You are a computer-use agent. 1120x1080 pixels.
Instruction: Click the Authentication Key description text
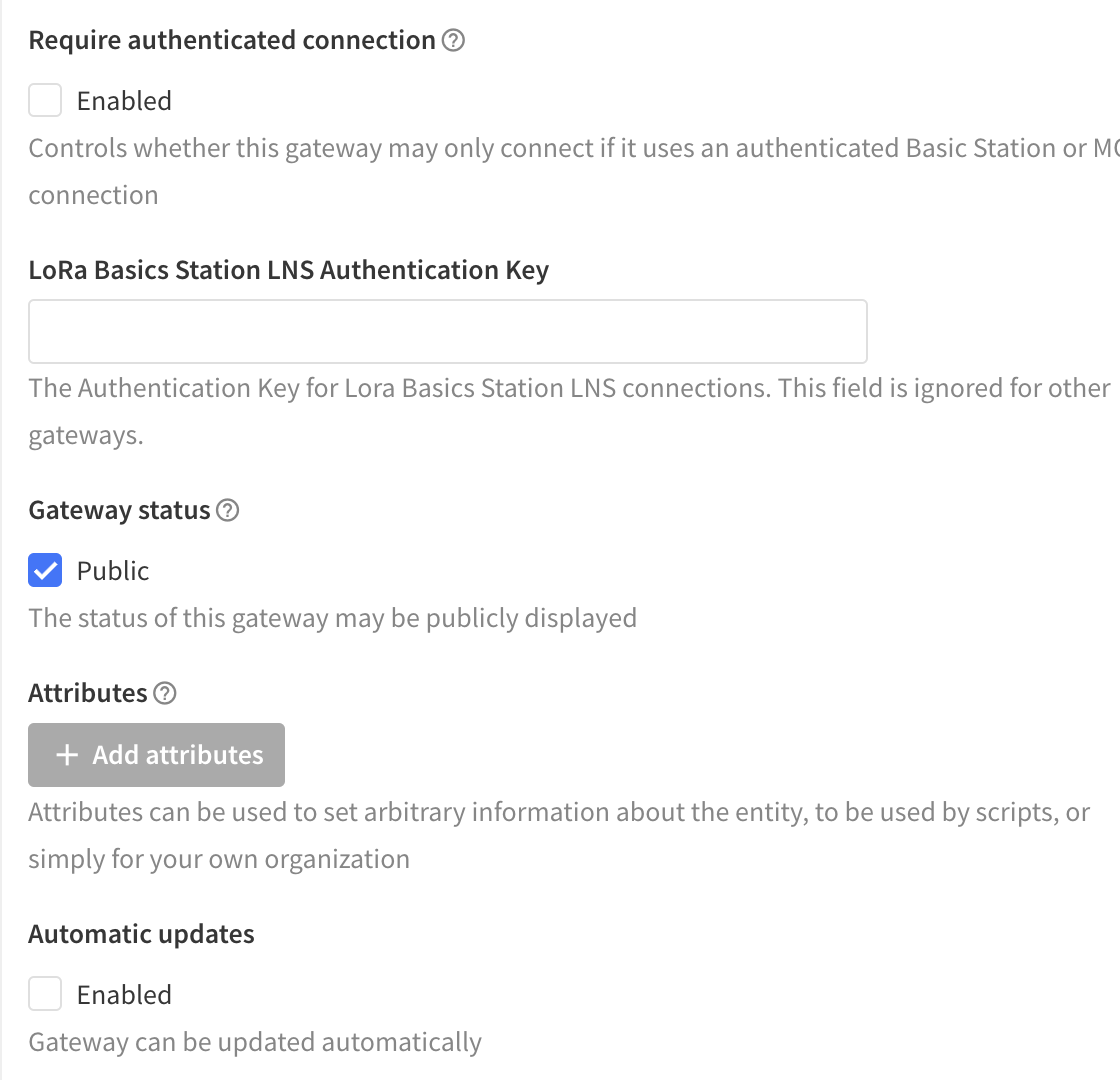pos(569,411)
